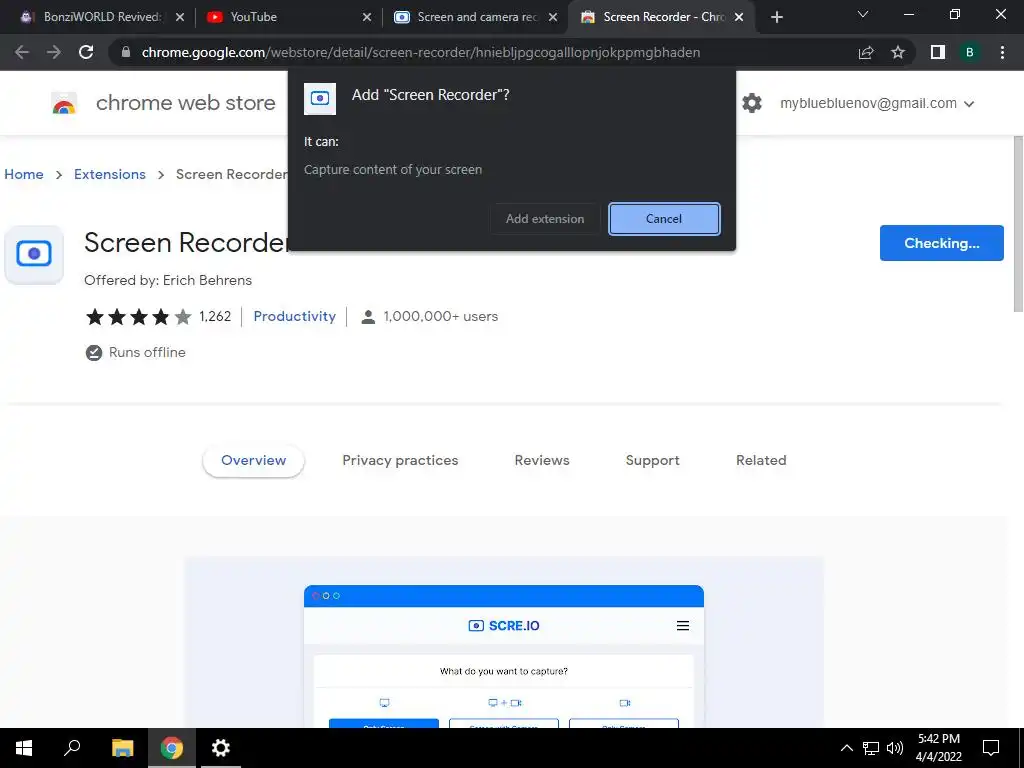Screen dimensions: 1024x768
Task: Open Chrome's three-dot menu
Action: point(1002,52)
